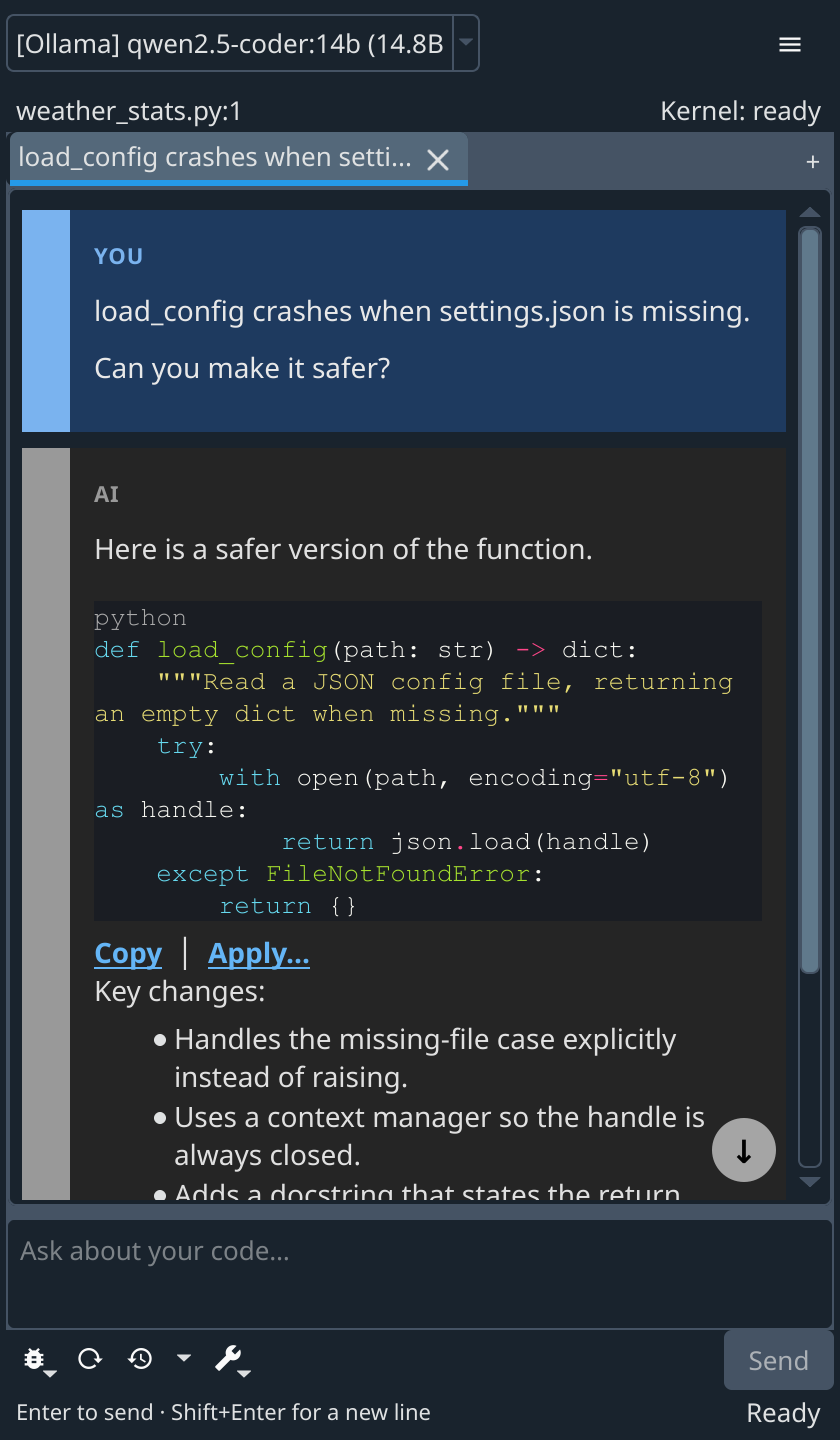Click the weather_stats.py:1 file label
The image size is (840, 1440).
click(129, 111)
